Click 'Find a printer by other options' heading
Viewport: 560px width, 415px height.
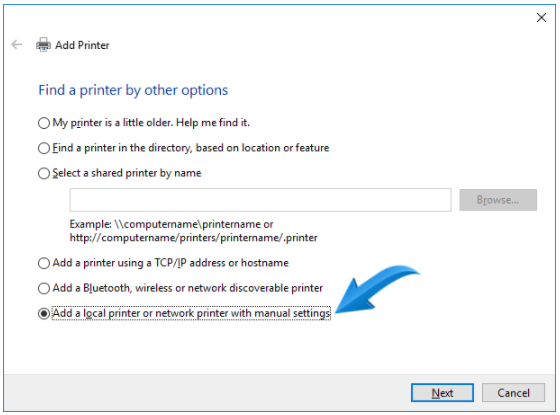point(133,90)
